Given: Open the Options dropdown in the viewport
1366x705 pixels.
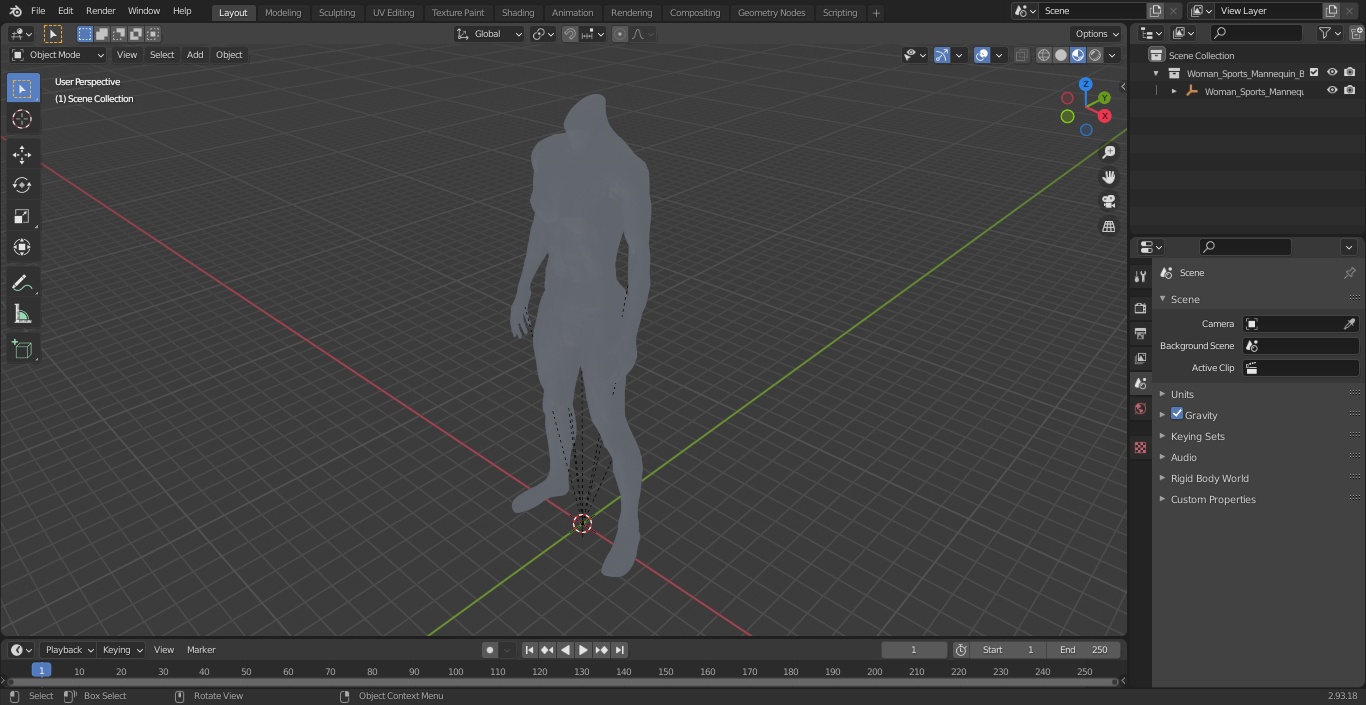Looking at the screenshot, I should 1097,34.
